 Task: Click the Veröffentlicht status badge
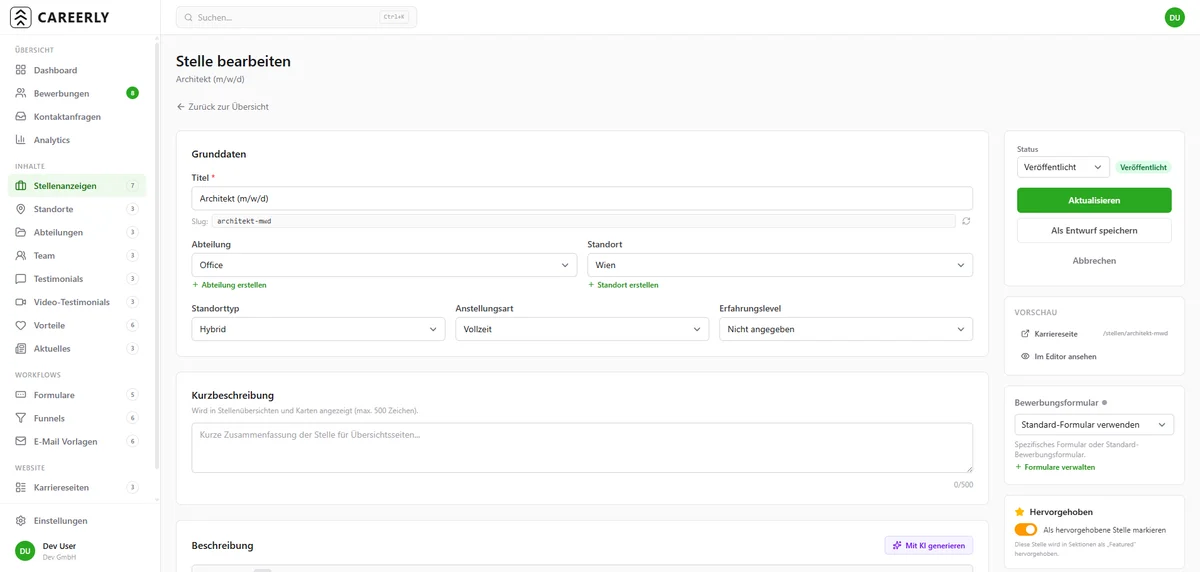[1143, 168]
